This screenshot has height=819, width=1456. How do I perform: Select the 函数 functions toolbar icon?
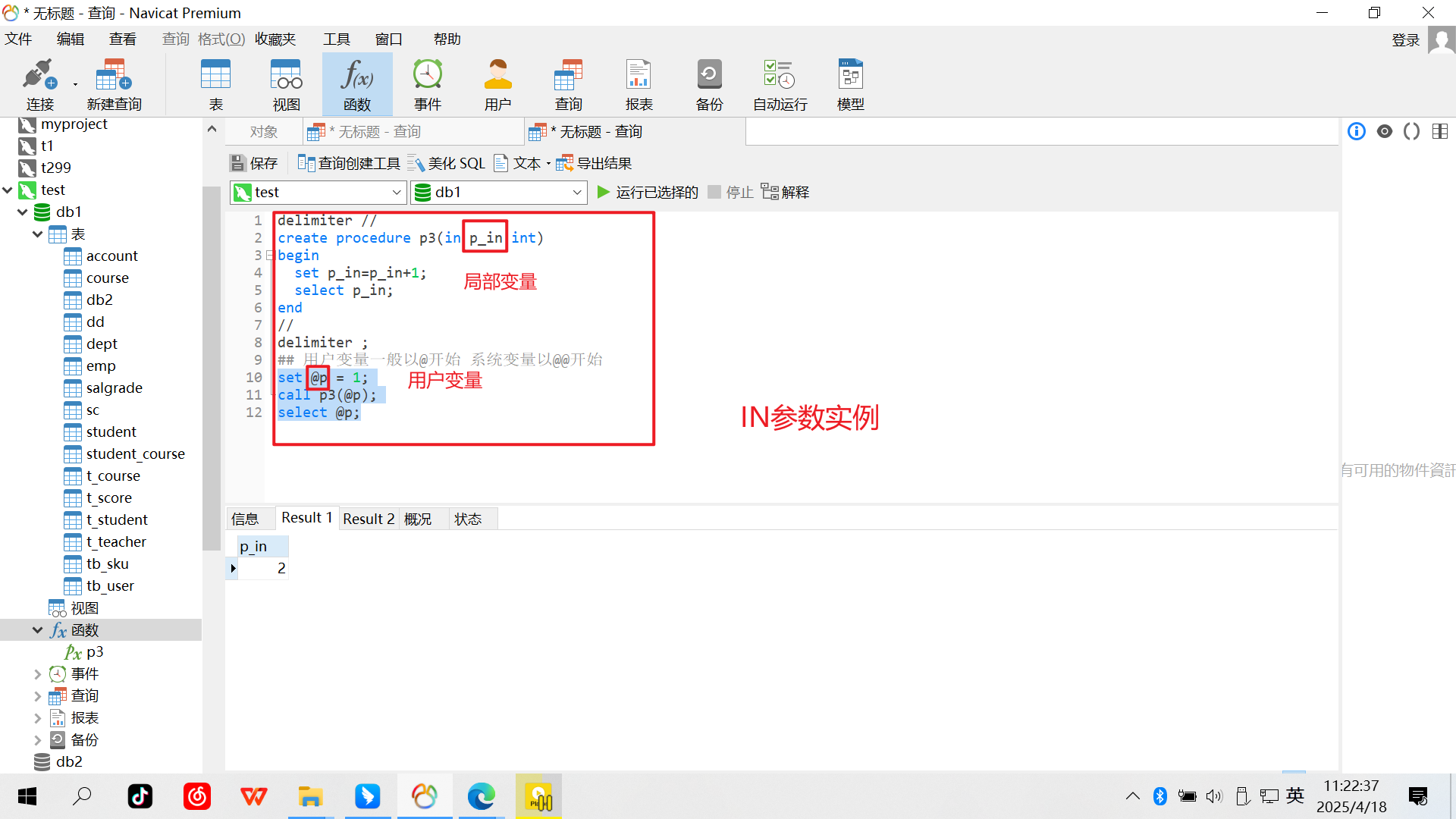(x=357, y=85)
